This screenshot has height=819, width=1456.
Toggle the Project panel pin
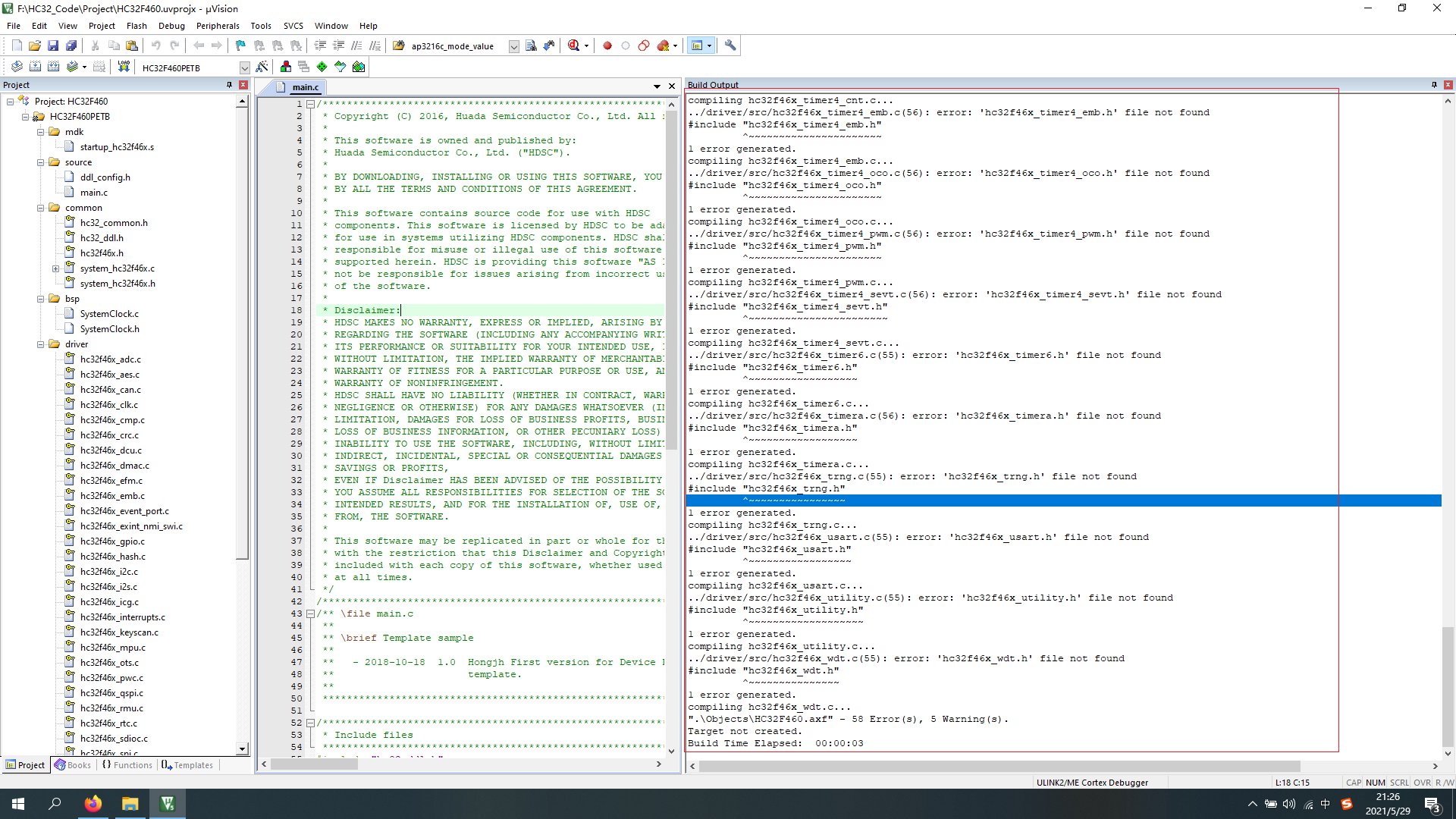(229, 85)
